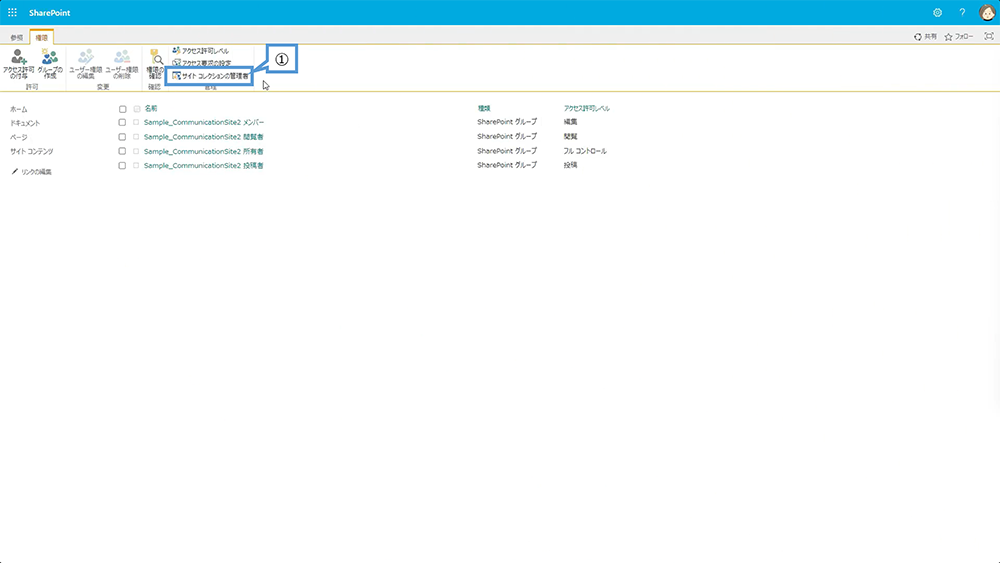
Task: Open the settings gear in the header
Action: [938, 13]
